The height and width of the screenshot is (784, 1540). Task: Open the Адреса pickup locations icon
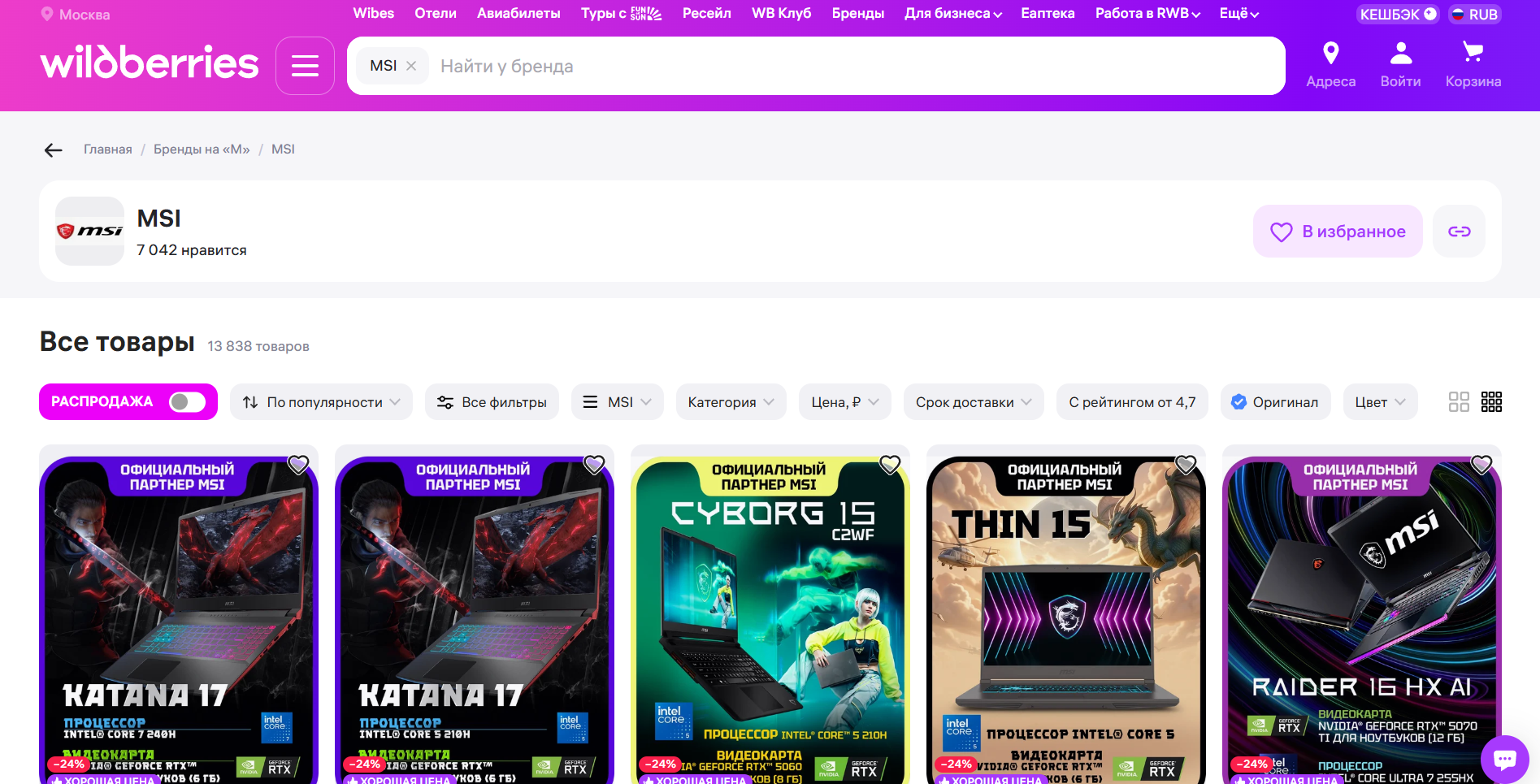1330,65
